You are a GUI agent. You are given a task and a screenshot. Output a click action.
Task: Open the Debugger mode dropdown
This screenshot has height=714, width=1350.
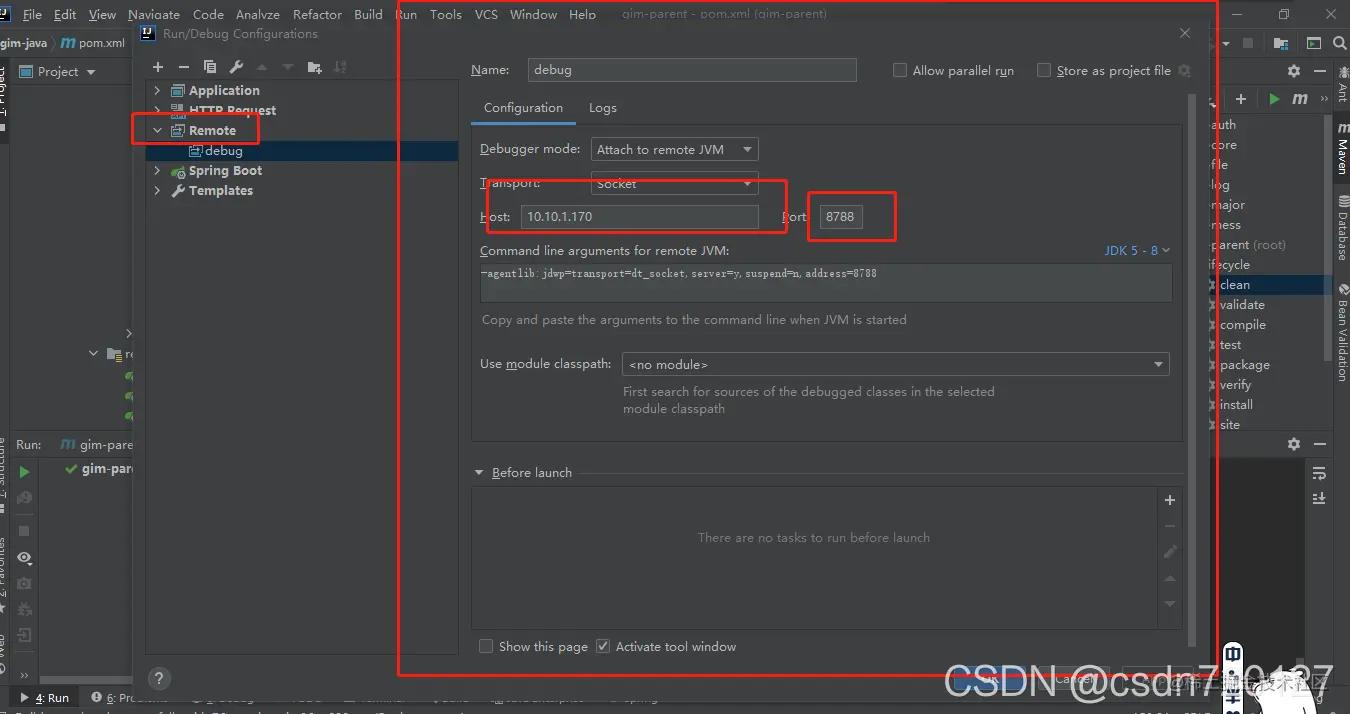click(675, 149)
